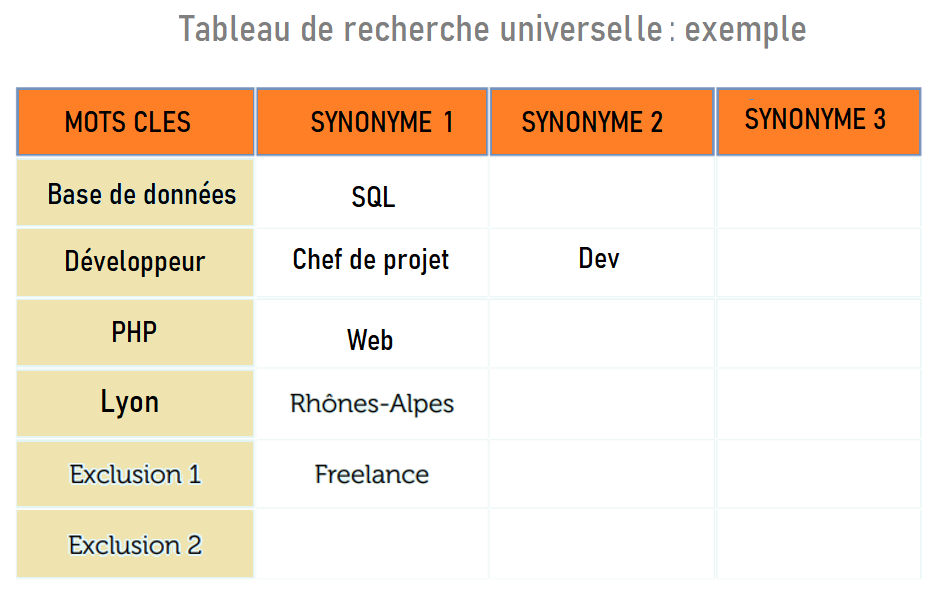Click empty Synonyme 3 cell in Lyon row
This screenshot has height=593, width=938.
tap(818, 403)
